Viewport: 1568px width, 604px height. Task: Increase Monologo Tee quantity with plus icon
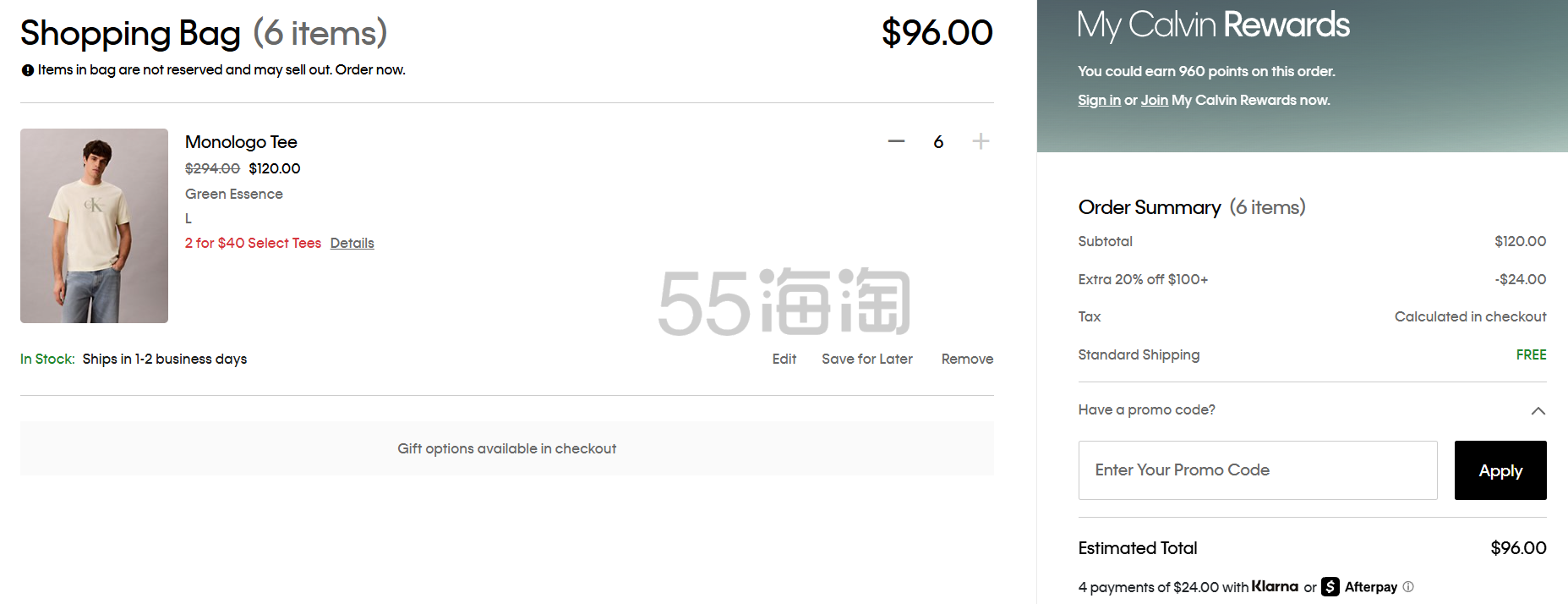[x=981, y=141]
